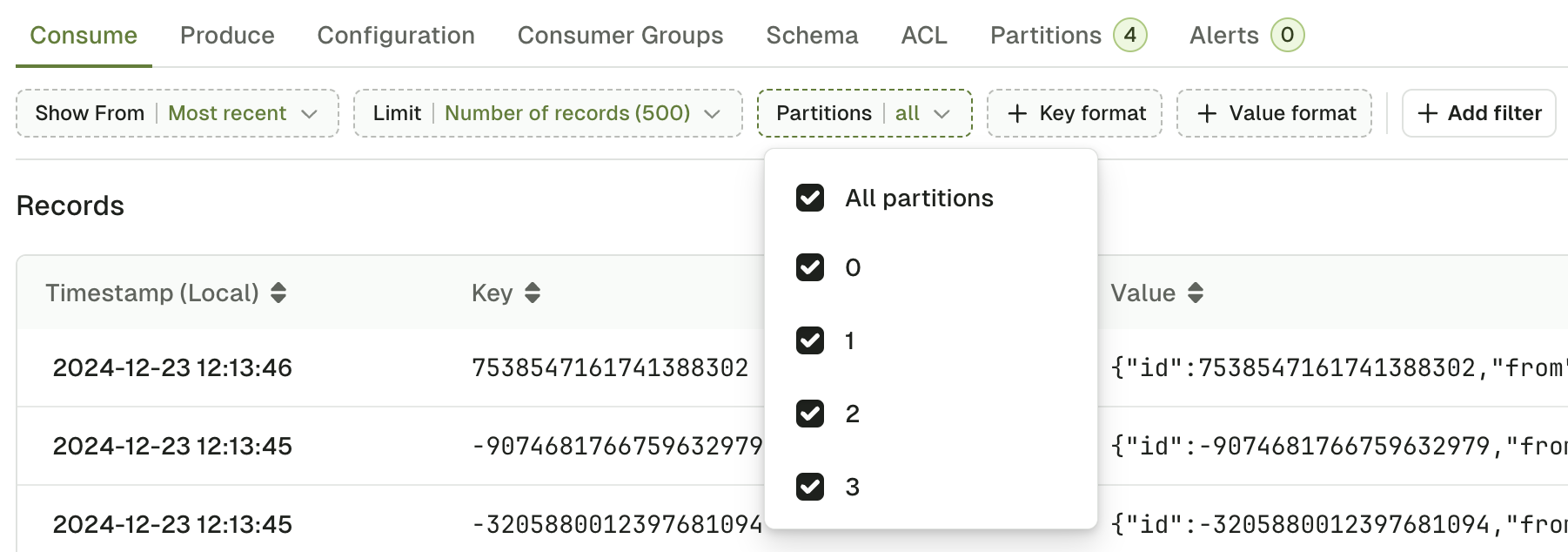
Task: Click the chevron next to Number of records
Action: [712, 114]
